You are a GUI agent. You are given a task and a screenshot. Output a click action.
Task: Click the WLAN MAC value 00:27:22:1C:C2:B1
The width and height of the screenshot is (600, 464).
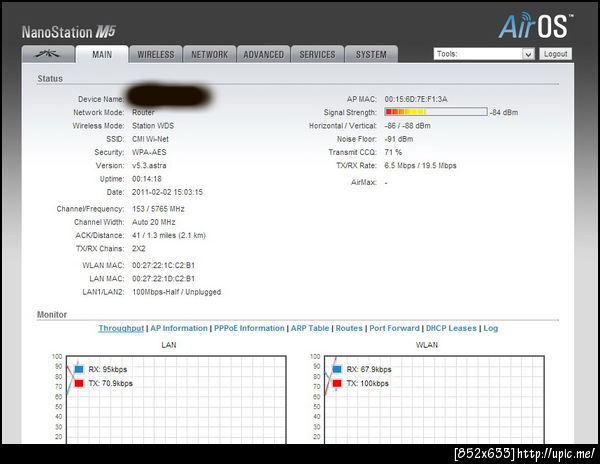tap(163, 265)
